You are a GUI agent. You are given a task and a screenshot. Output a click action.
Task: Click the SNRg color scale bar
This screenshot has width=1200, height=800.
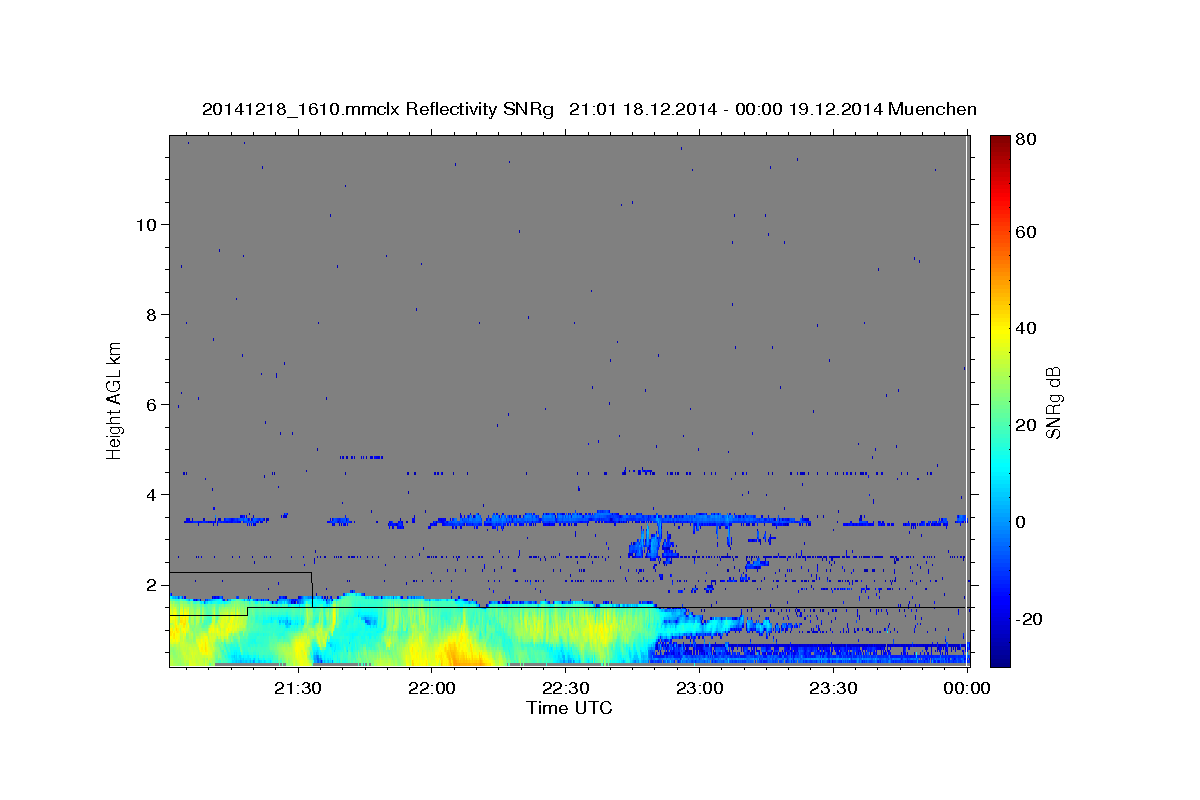[1000, 401]
